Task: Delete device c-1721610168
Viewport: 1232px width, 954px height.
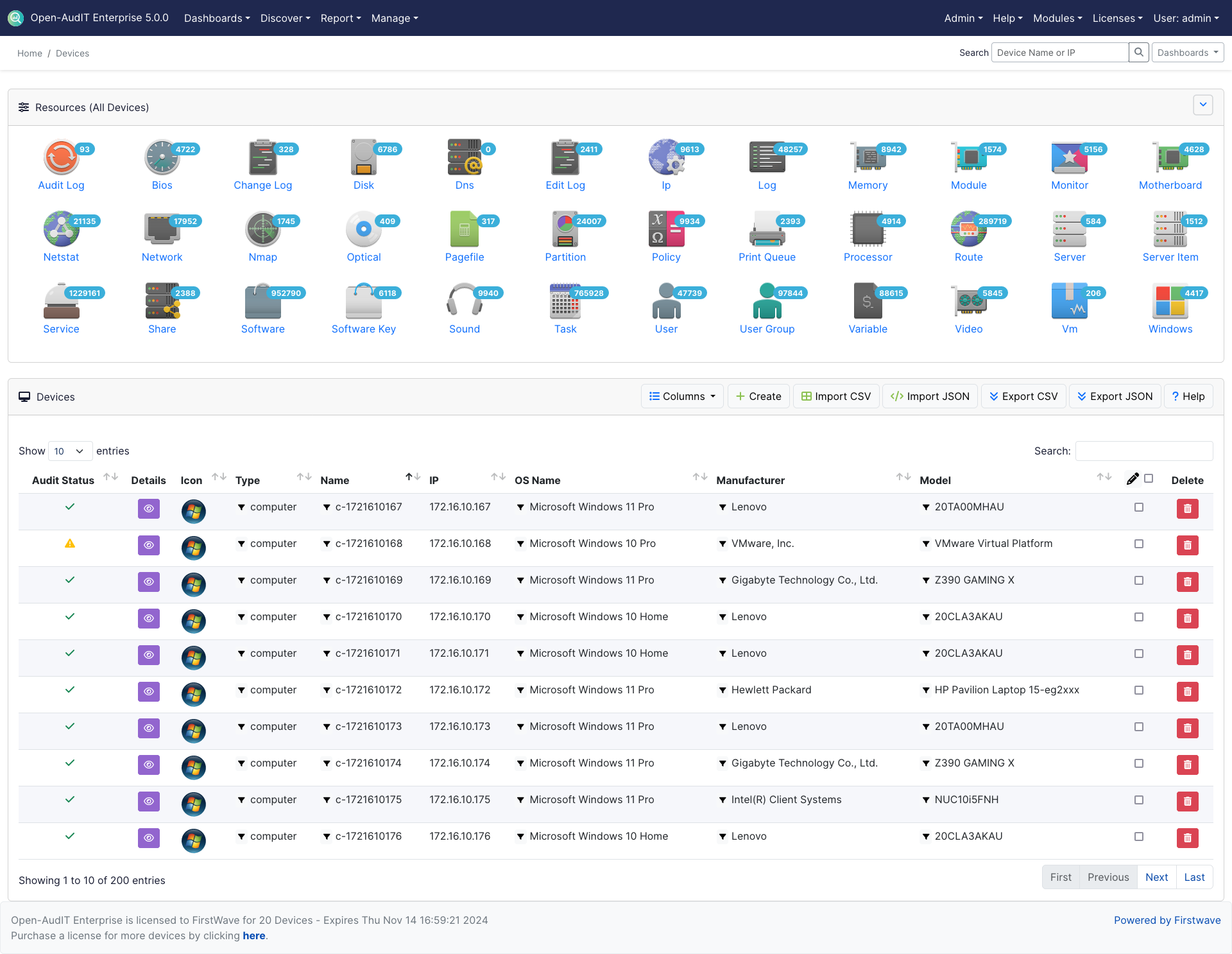Action: [1188, 545]
